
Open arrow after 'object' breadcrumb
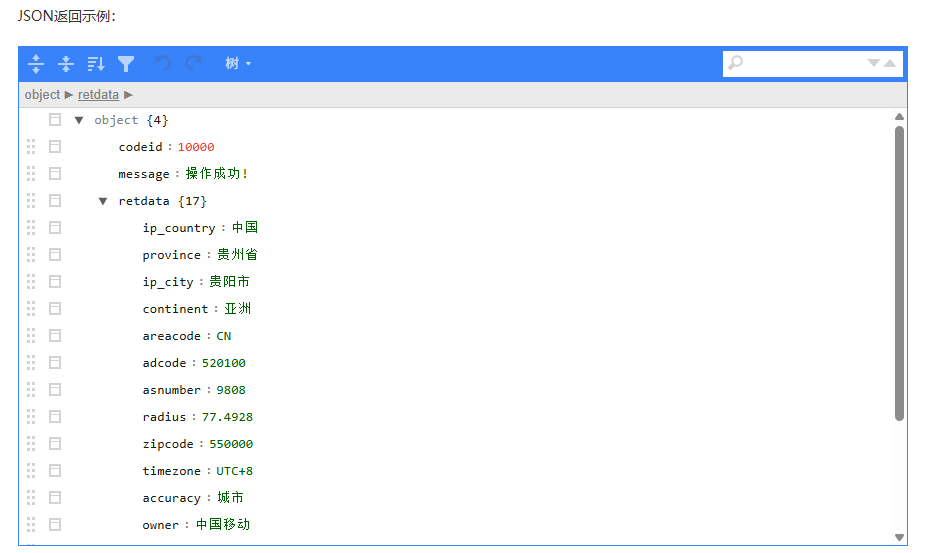(x=69, y=95)
